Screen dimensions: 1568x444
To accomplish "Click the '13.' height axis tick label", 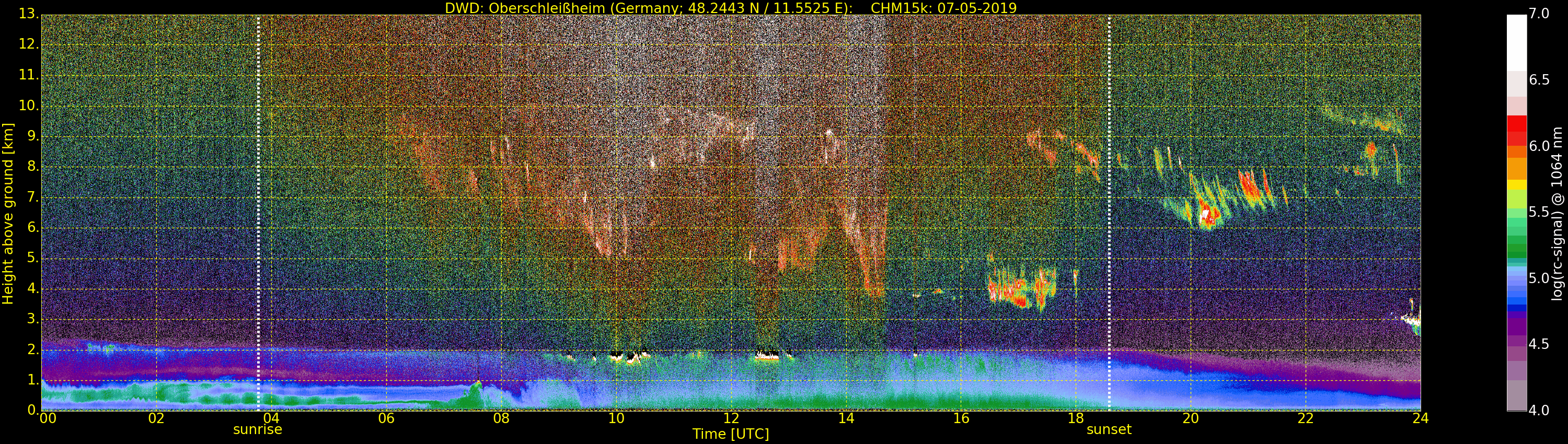I will [29, 14].
